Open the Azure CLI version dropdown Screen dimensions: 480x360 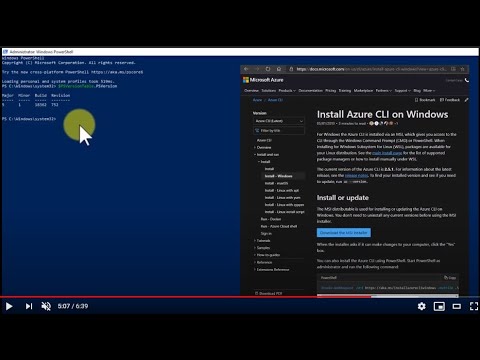(x=279, y=121)
